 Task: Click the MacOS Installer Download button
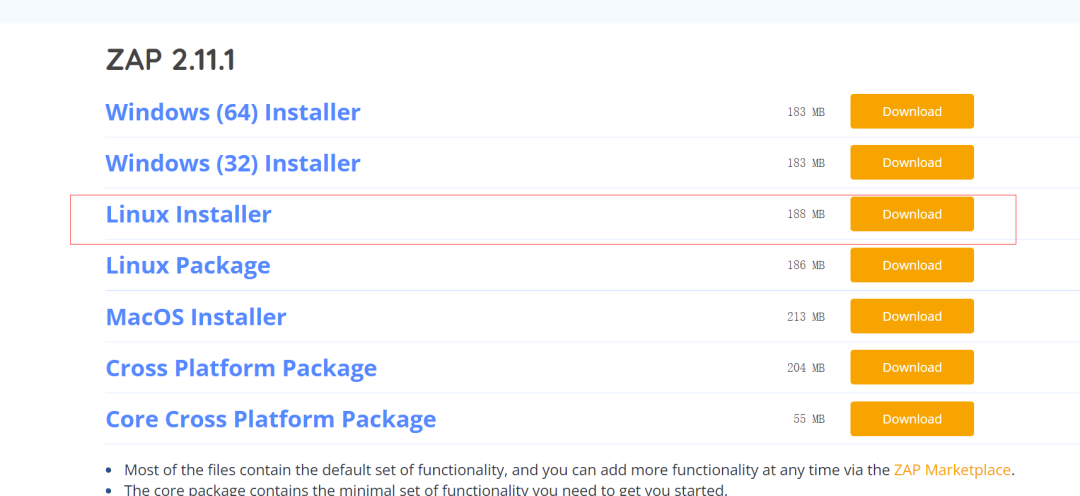912,316
